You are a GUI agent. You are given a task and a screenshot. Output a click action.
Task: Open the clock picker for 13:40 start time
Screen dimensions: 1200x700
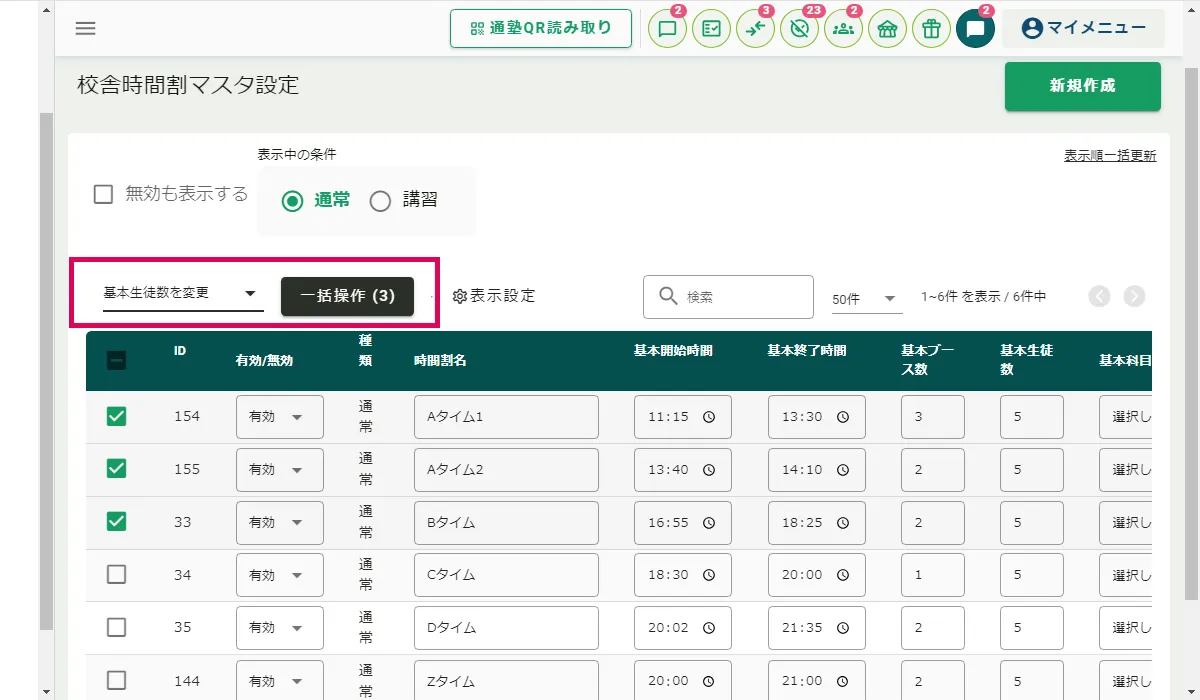coord(709,470)
